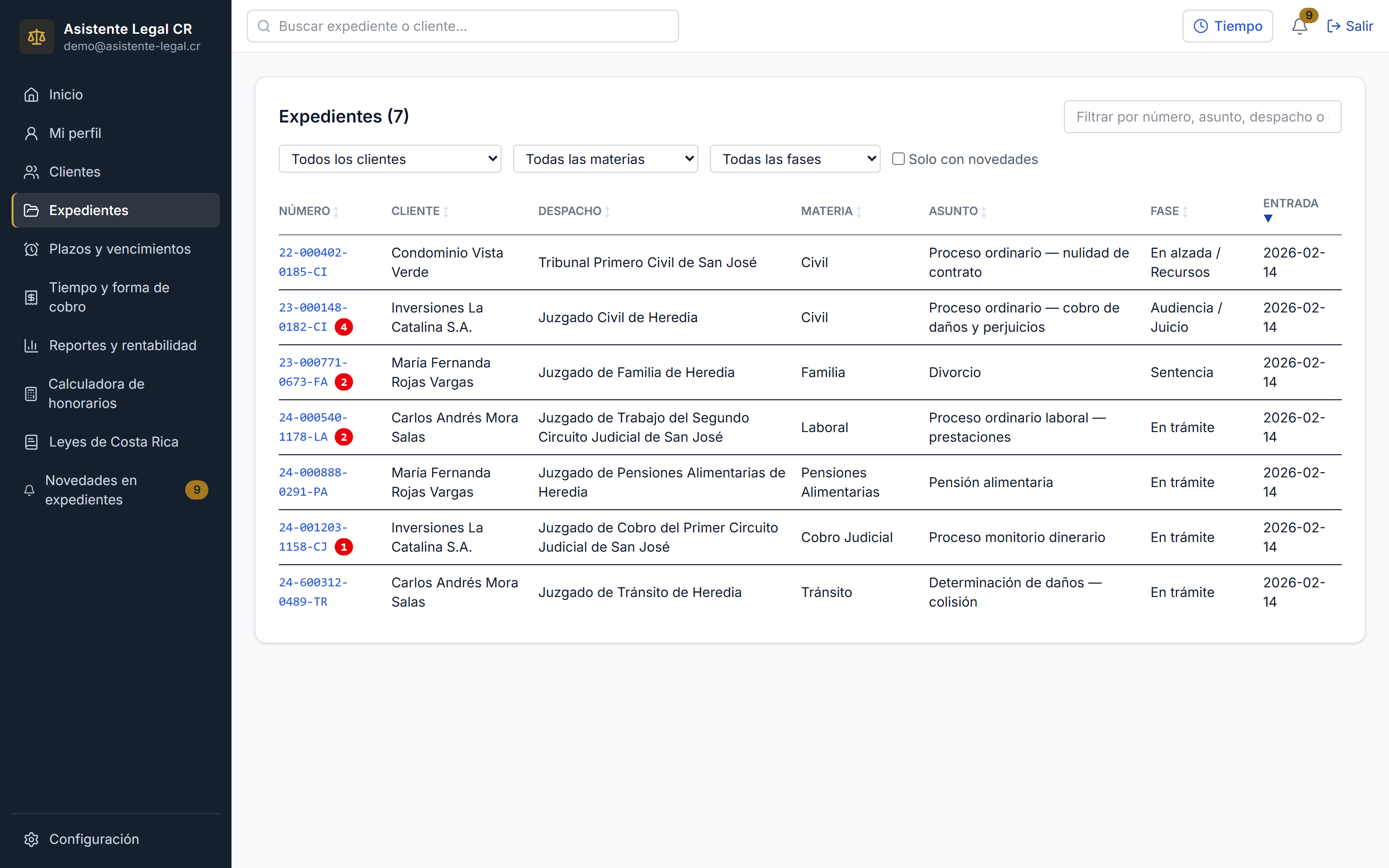Screen dimensions: 1389x868
Task: Click the Reportes y rentabilidad chart icon
Action: [x=31, y=345]
